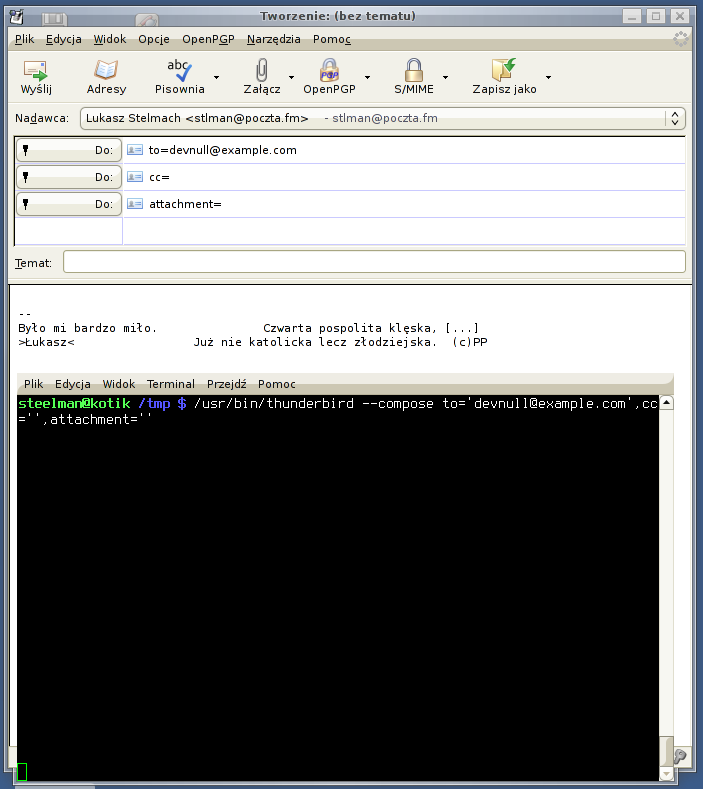Expand Załącz dropdown arrow
Image resolution: width=703 pixels, height=789 pixels.
(291, 77)
